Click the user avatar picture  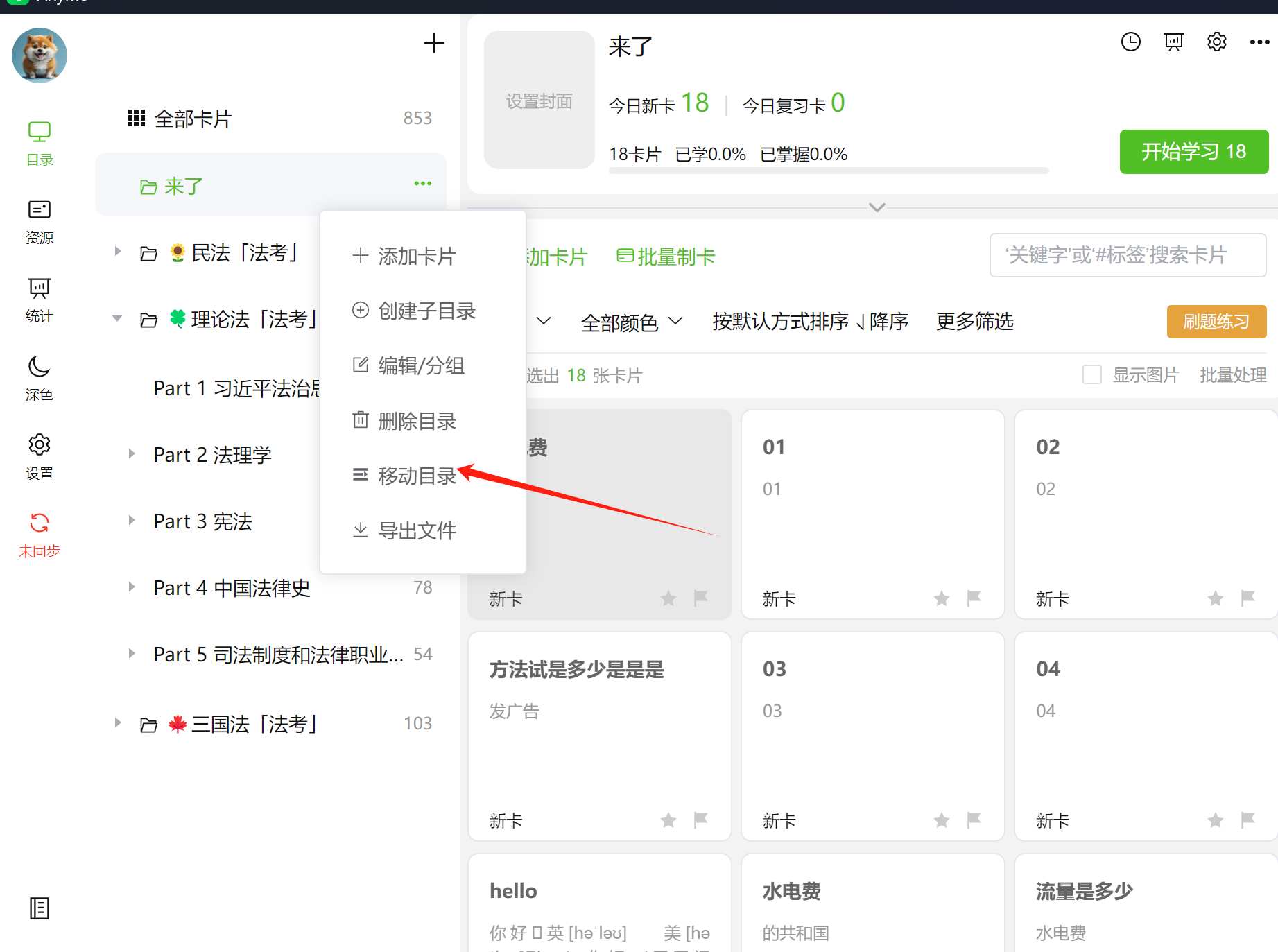point(40,55)
